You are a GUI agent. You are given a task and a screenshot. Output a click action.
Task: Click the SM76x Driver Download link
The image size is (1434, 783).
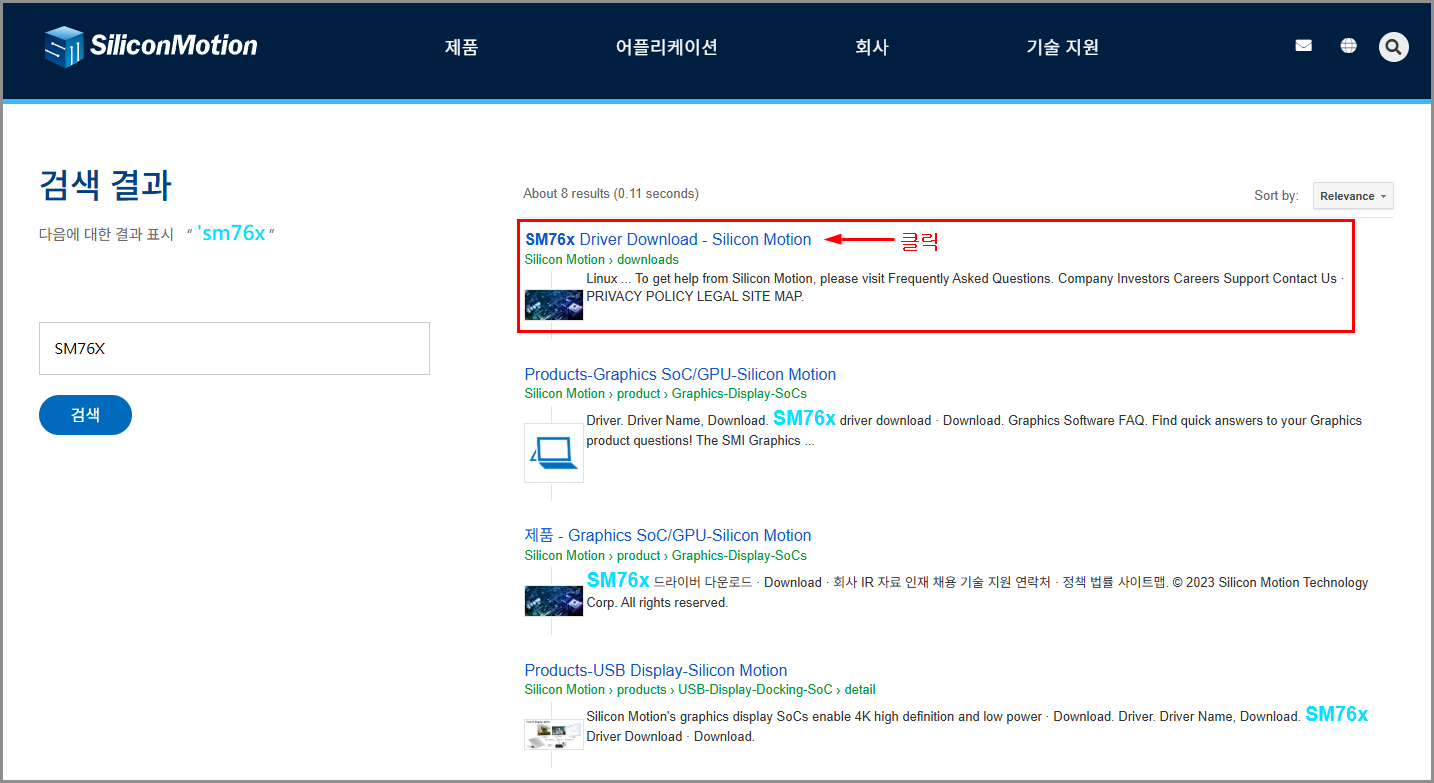coord(668,239)
